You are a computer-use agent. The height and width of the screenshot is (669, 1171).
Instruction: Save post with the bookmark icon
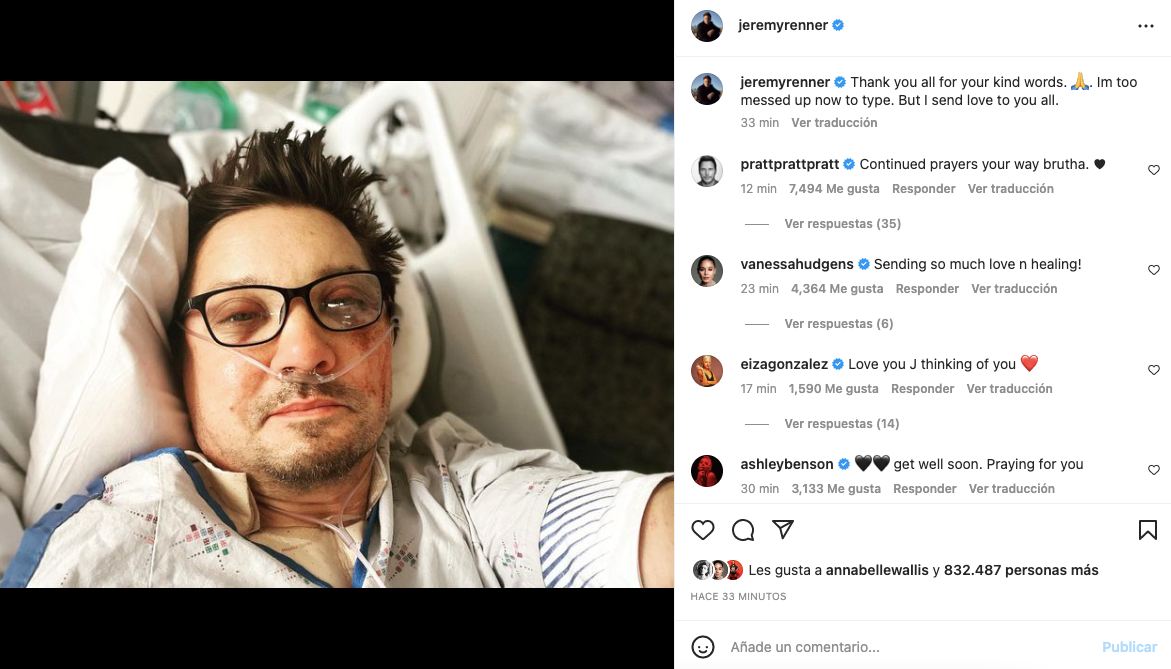1148,530
